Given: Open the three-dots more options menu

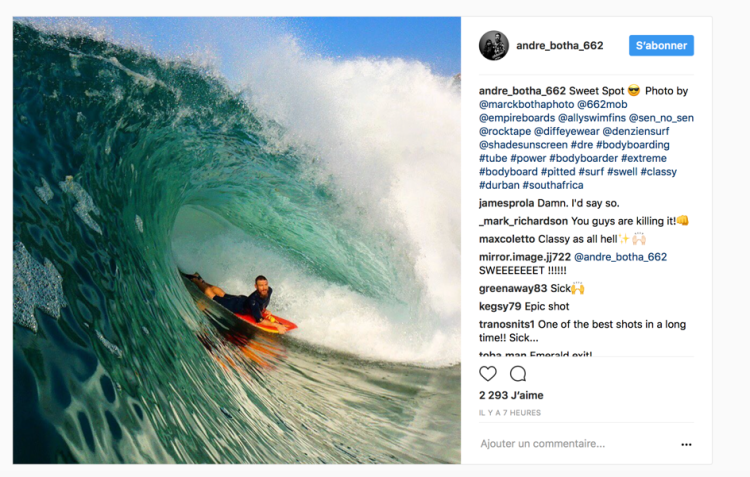Looking at the screenshot, I should [x=686, y=444].
